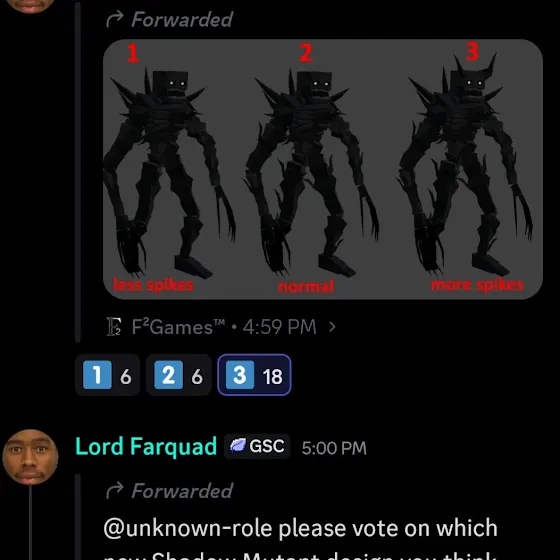Click the Forwarded arrow icon above image
Screen dimensions: 560x560
115,19
